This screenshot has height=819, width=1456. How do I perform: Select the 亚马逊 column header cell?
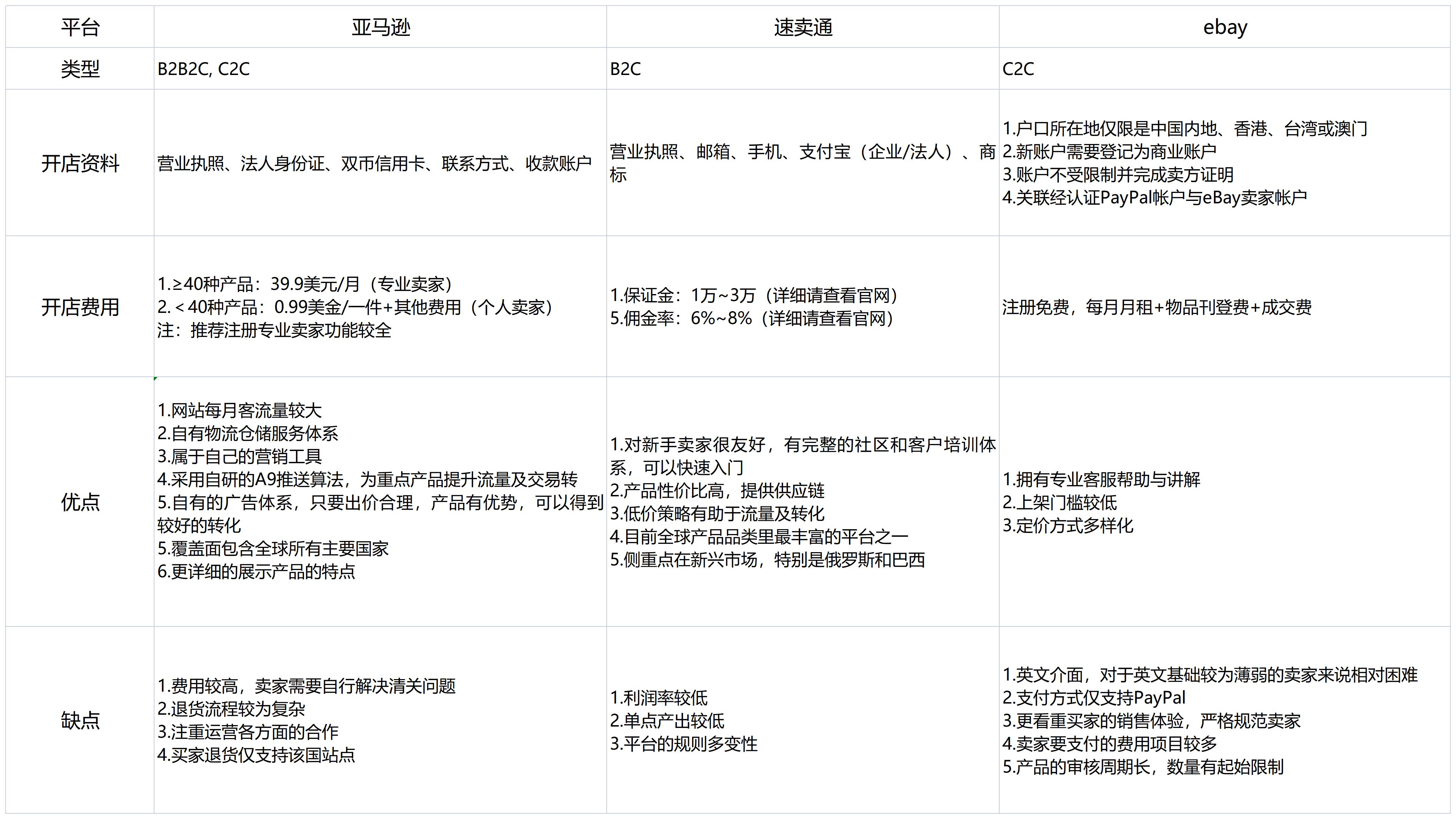[x=380, y=27]
